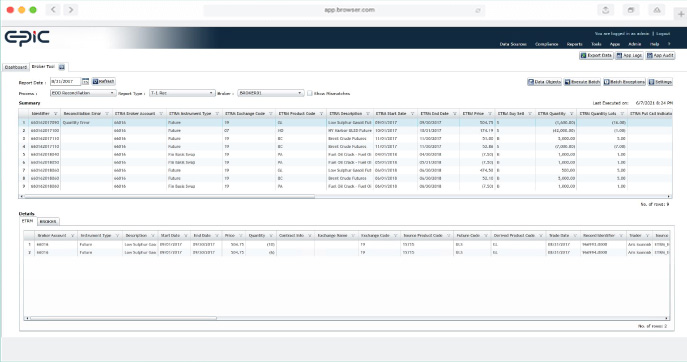Expand the Process dropdown
The image size is (687, 362).
[x=83, y=93]
